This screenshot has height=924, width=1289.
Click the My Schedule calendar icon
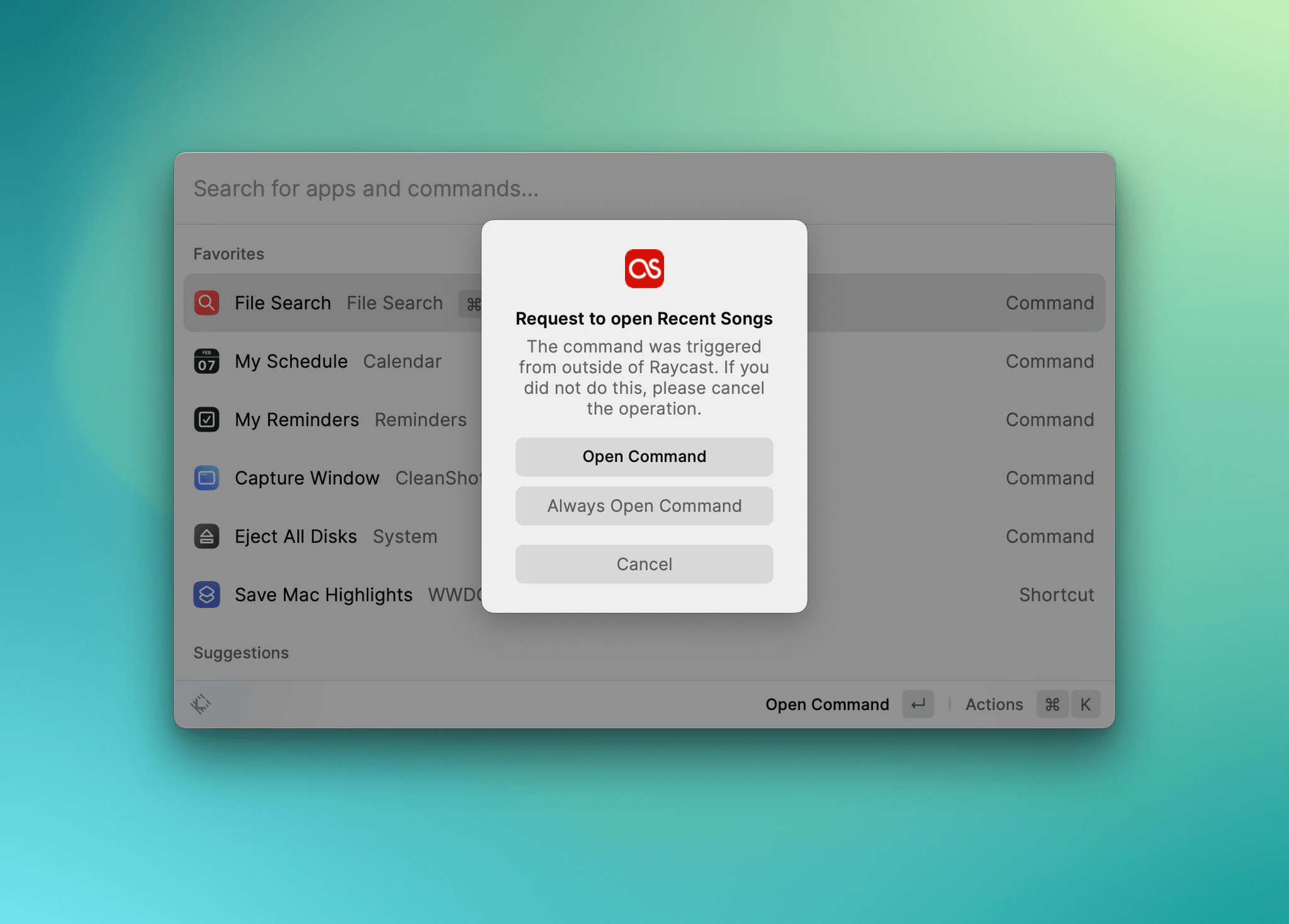pyautogui.click(x=206, y=361)
